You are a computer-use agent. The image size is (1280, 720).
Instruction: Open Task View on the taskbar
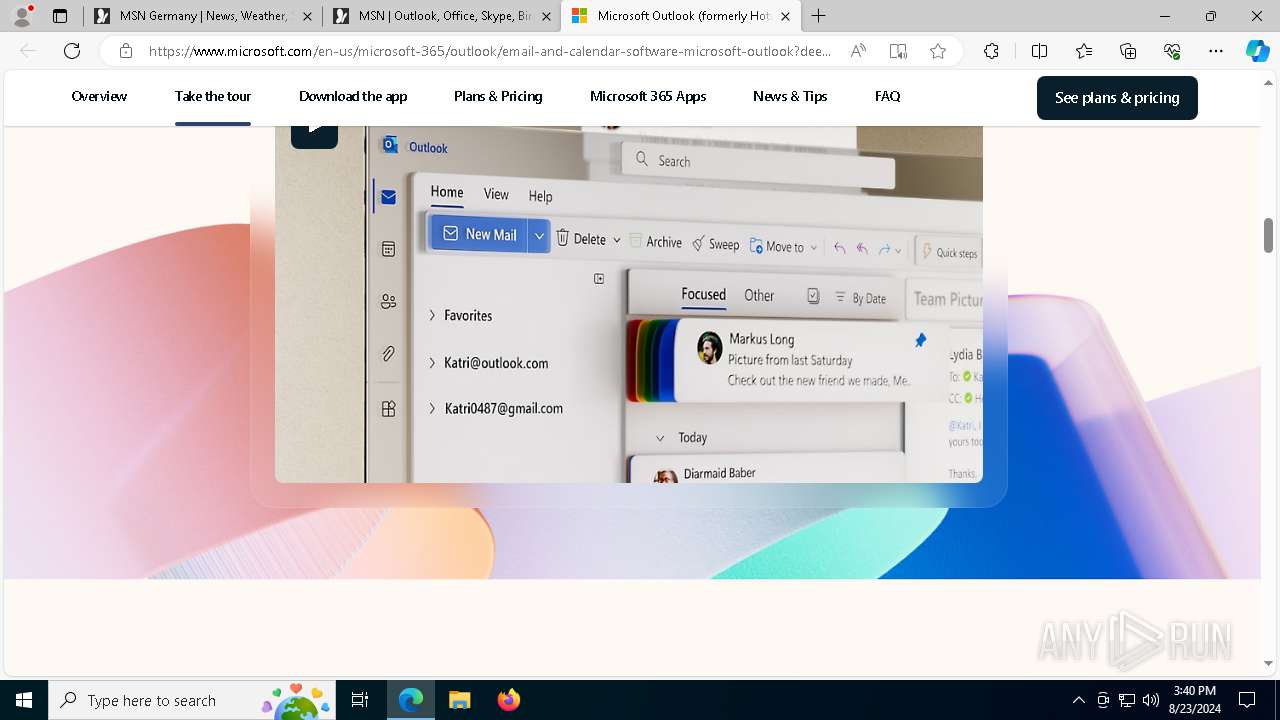(360, 700)
